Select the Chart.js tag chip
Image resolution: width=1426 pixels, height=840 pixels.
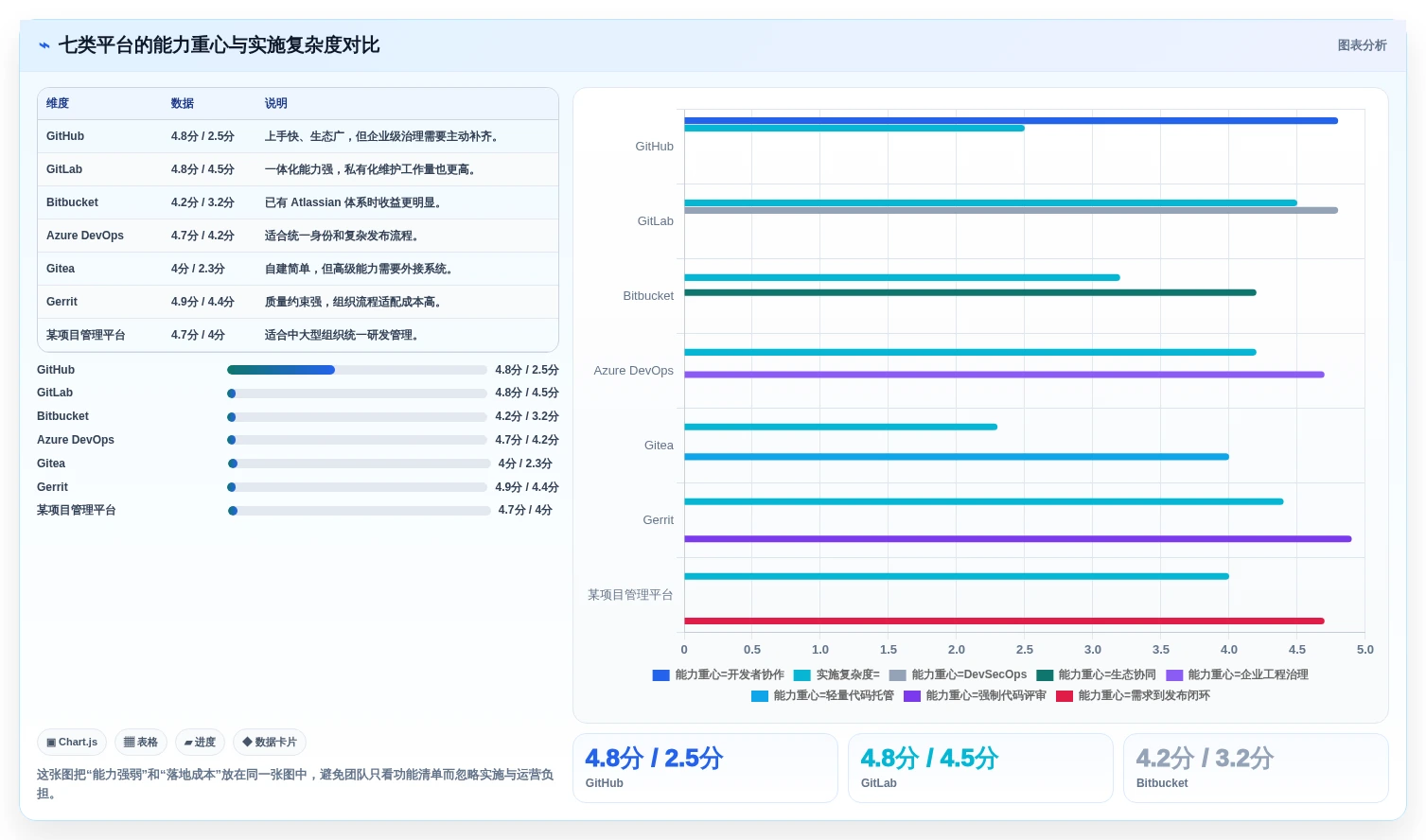72,743
